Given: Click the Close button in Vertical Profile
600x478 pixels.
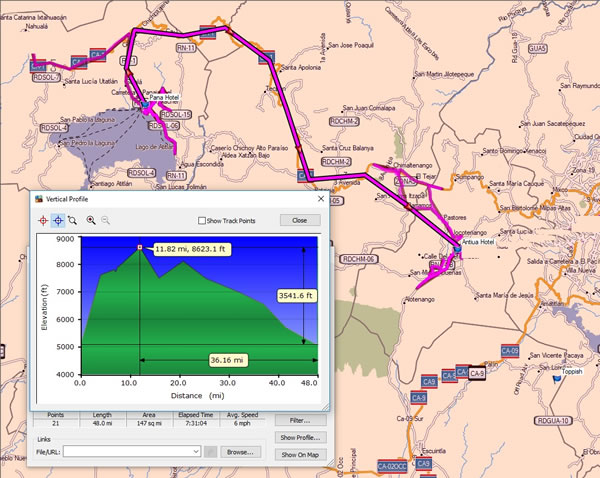Looking at the screenshot, I should pyautogui.click(x=300, y=220).
